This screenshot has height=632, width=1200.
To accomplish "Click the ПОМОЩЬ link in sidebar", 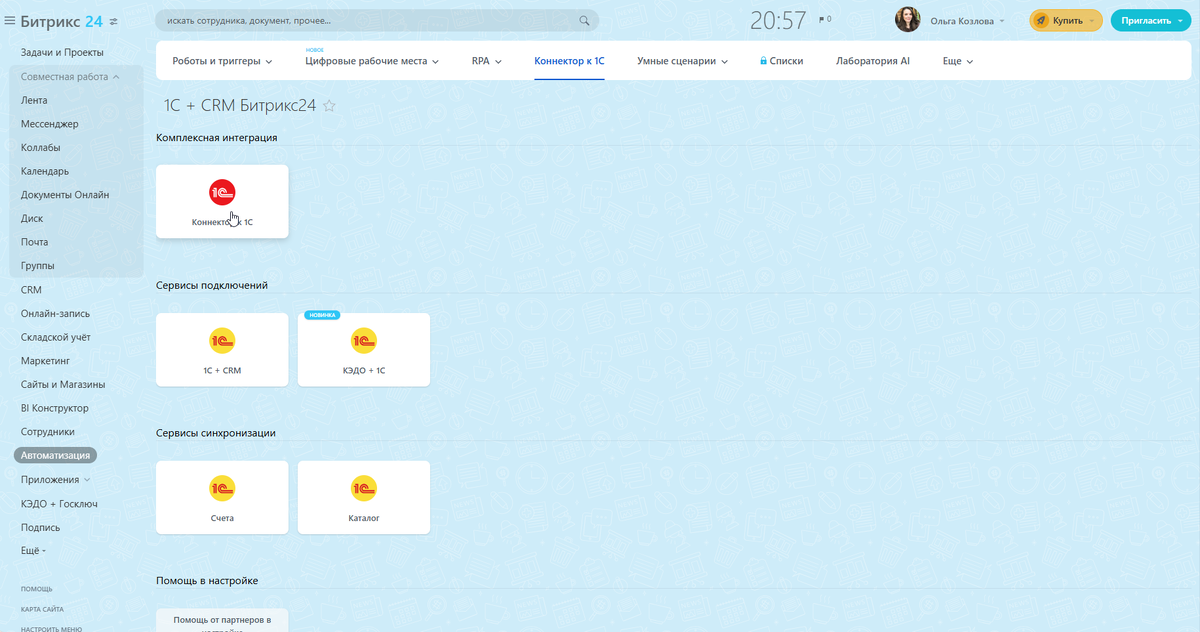I will click(x=37, y=589).
